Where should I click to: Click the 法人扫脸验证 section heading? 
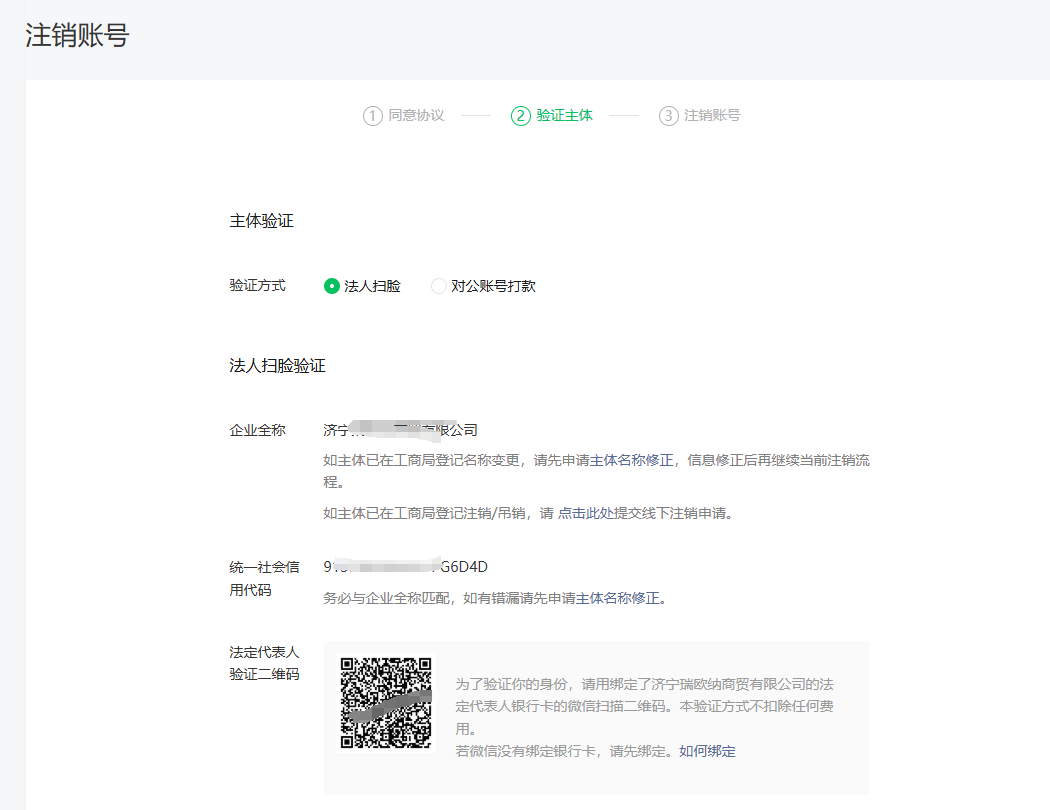277,366
